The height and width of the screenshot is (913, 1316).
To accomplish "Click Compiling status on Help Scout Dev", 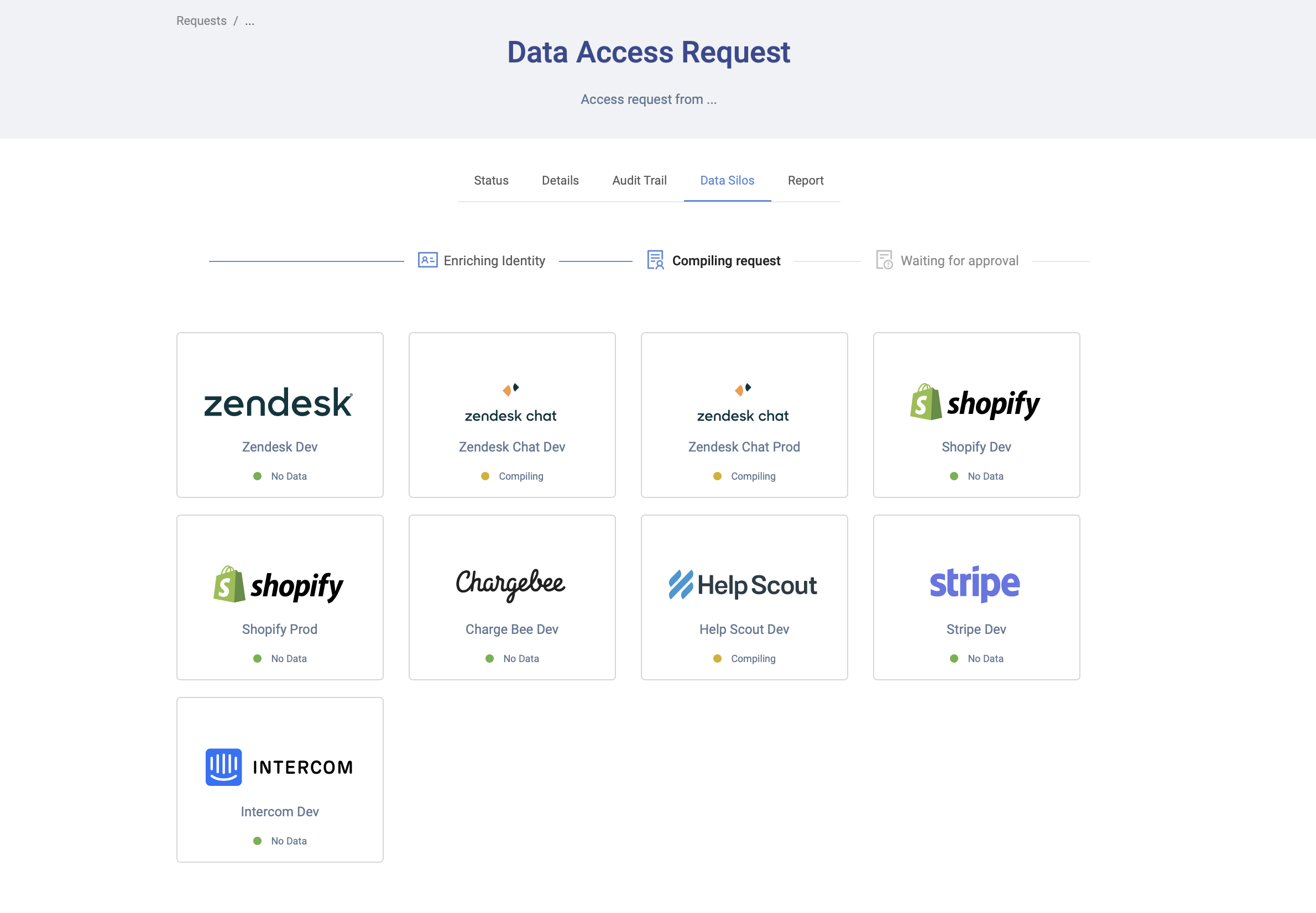I will tap(753, 658).
